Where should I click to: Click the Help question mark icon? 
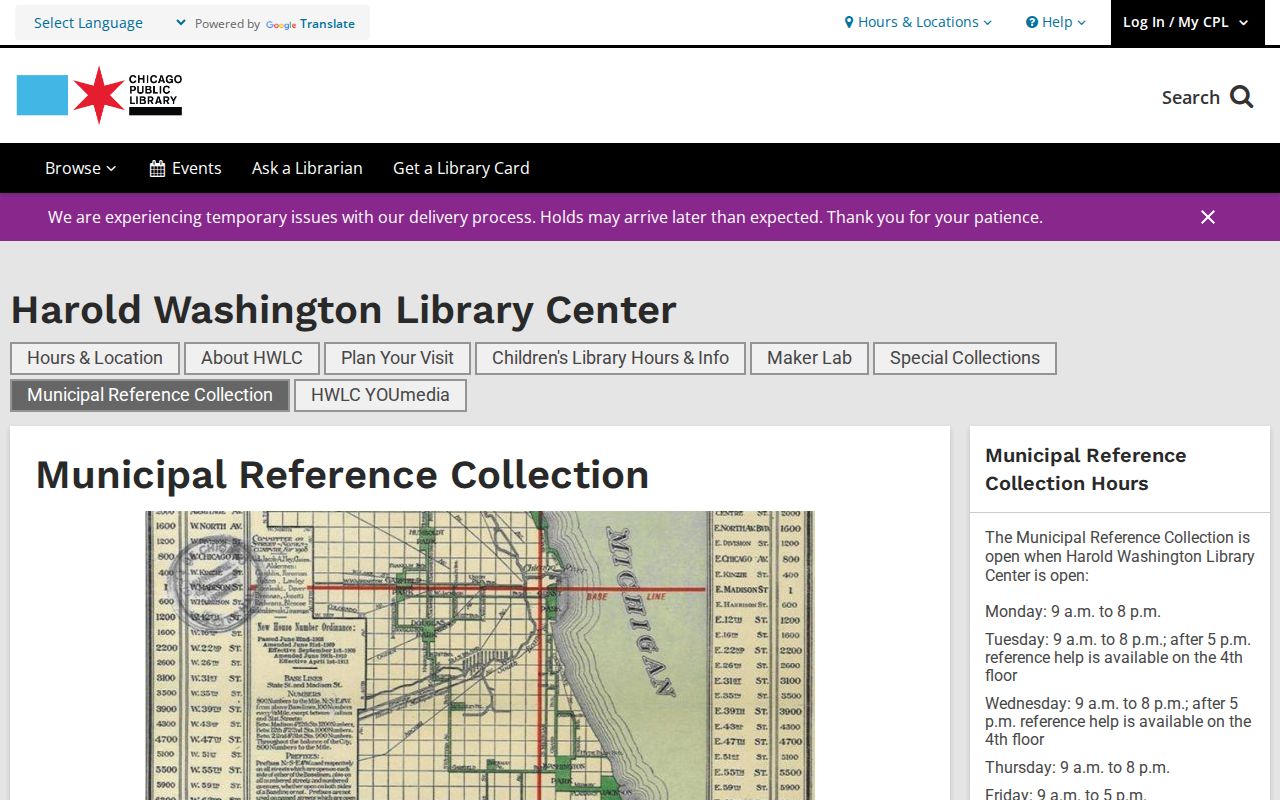coord(1032,22)
